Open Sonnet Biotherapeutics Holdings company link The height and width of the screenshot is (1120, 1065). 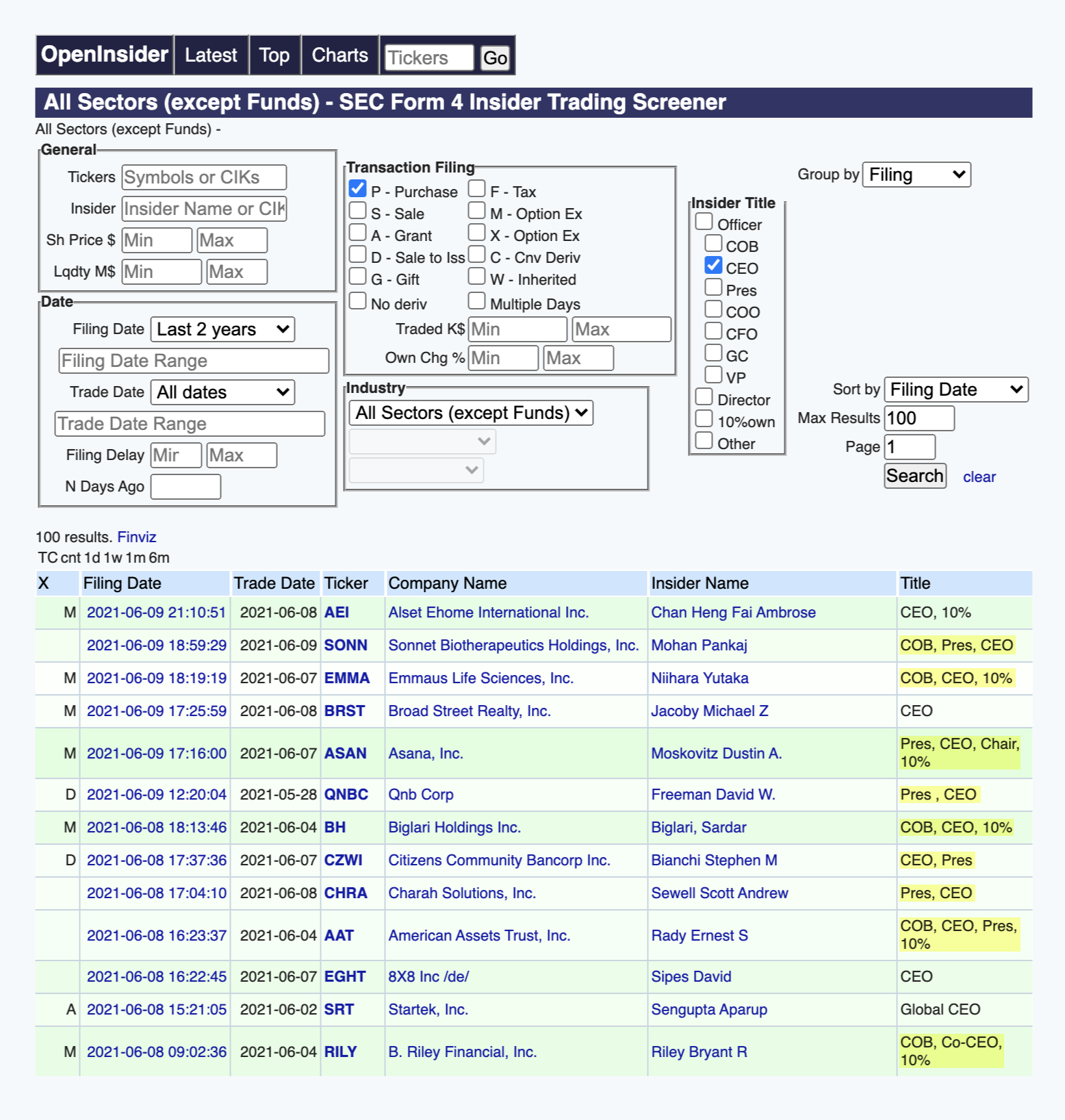[513, 645]
